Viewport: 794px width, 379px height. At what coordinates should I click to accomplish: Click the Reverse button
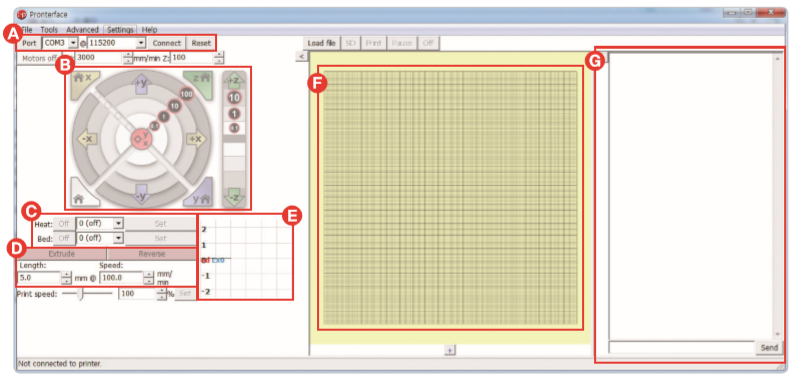point(151,254)
